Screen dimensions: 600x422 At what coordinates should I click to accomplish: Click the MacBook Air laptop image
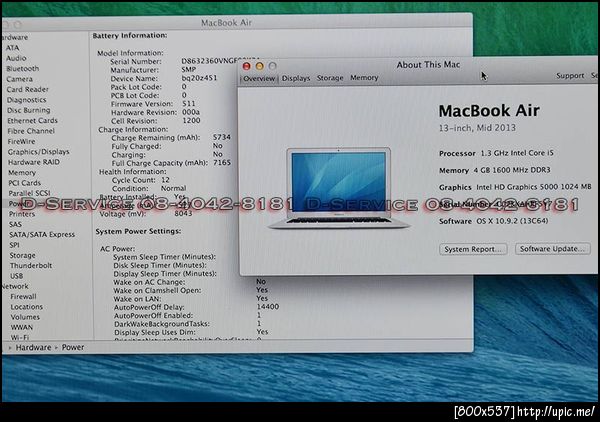339,187
